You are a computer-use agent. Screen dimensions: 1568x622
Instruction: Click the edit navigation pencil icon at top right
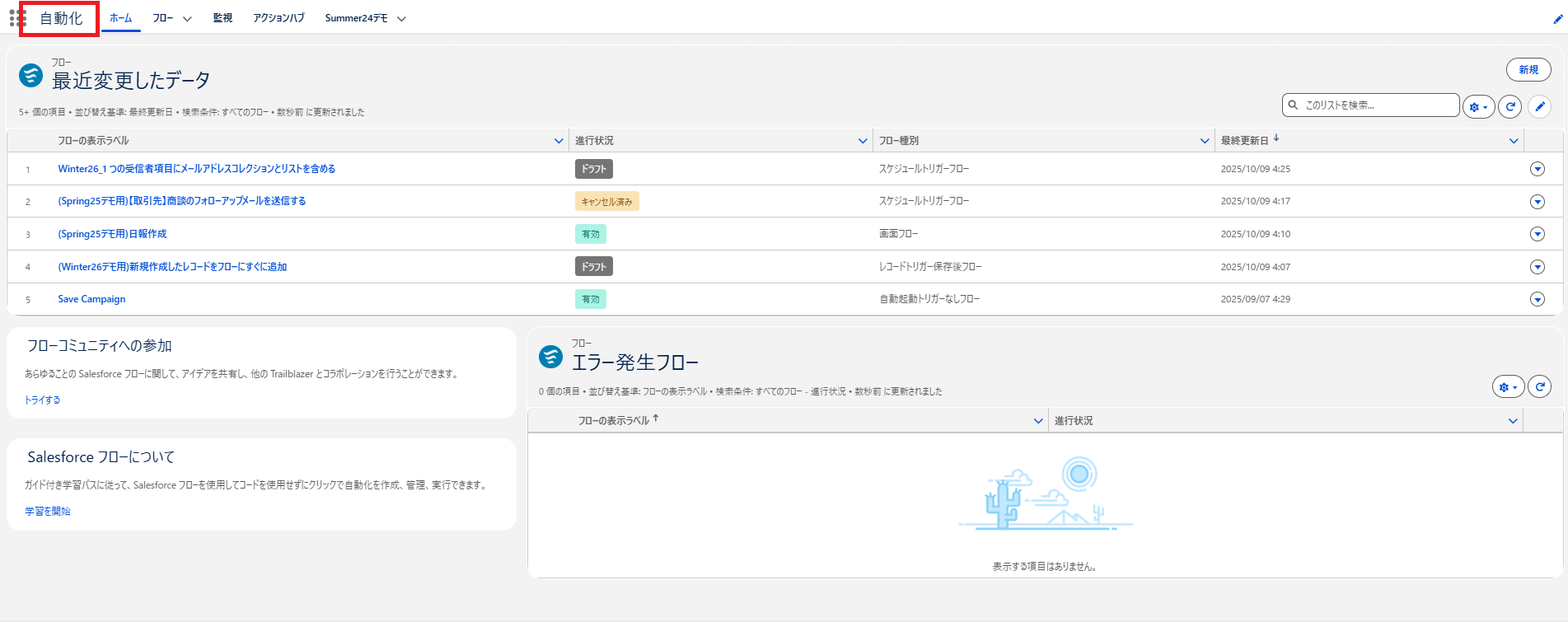(x=1557, y=19)
